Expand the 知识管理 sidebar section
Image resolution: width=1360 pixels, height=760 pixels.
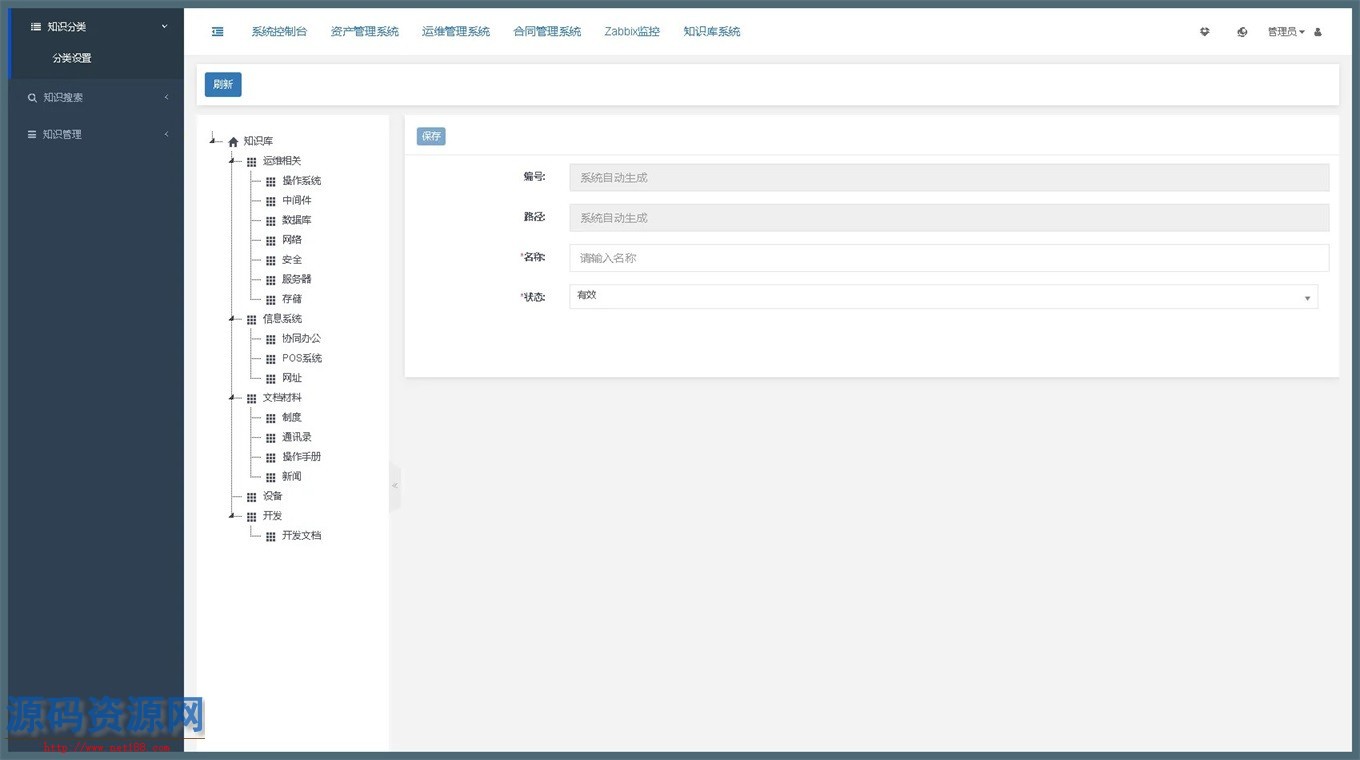click(96, 134)
